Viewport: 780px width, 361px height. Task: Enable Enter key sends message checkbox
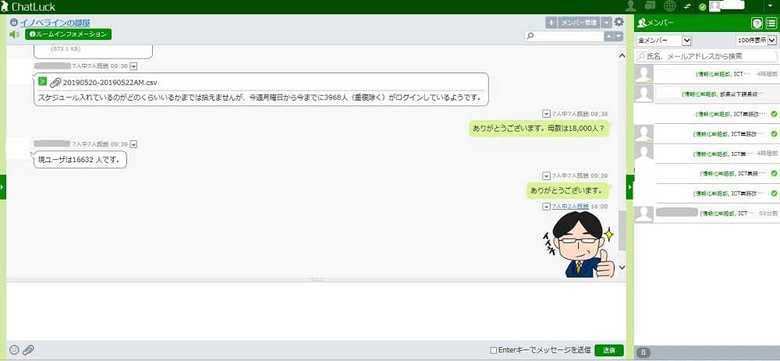493,351
